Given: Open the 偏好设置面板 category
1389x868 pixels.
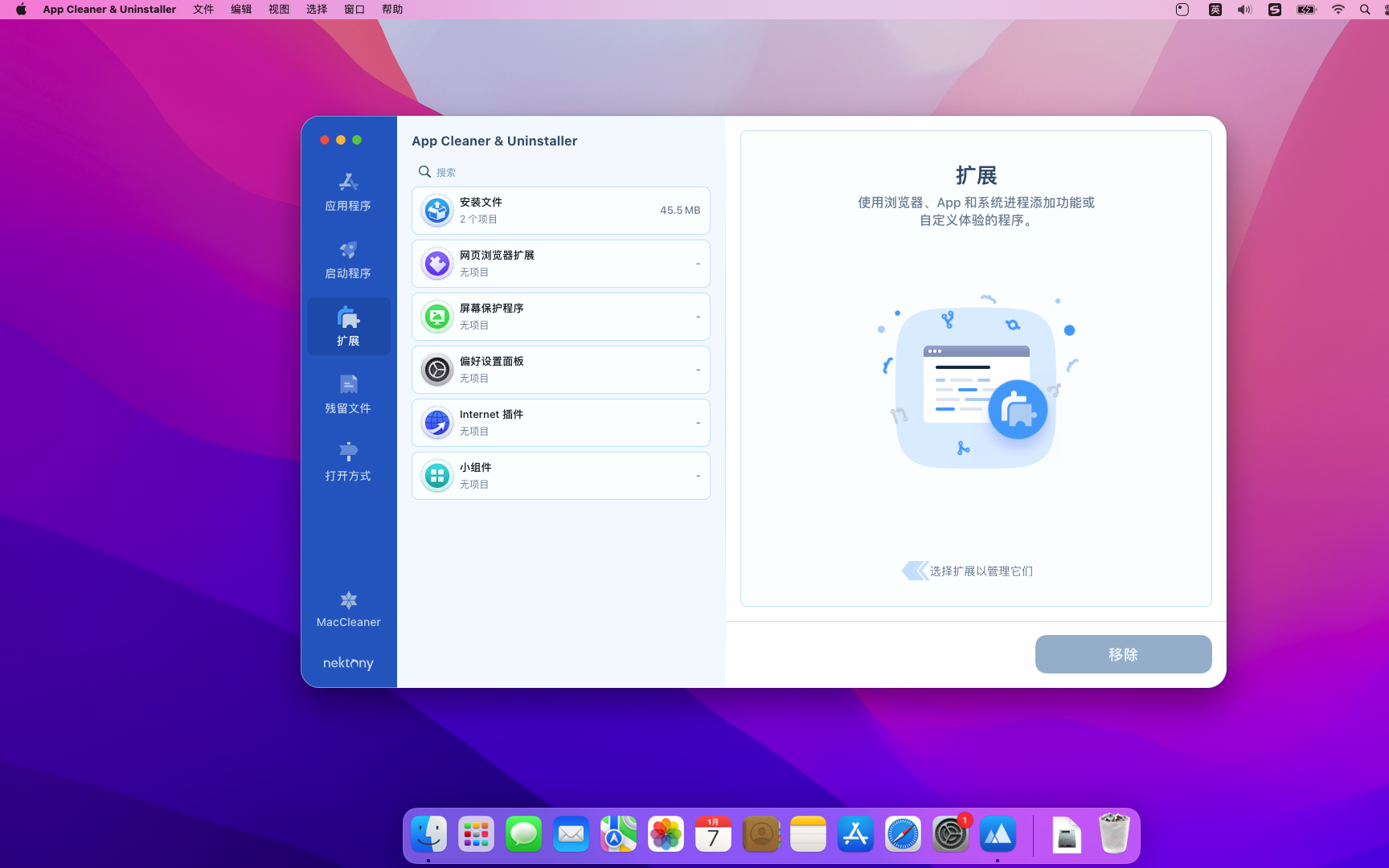Looking at the screenshot, I should click(x=560, y=370).
